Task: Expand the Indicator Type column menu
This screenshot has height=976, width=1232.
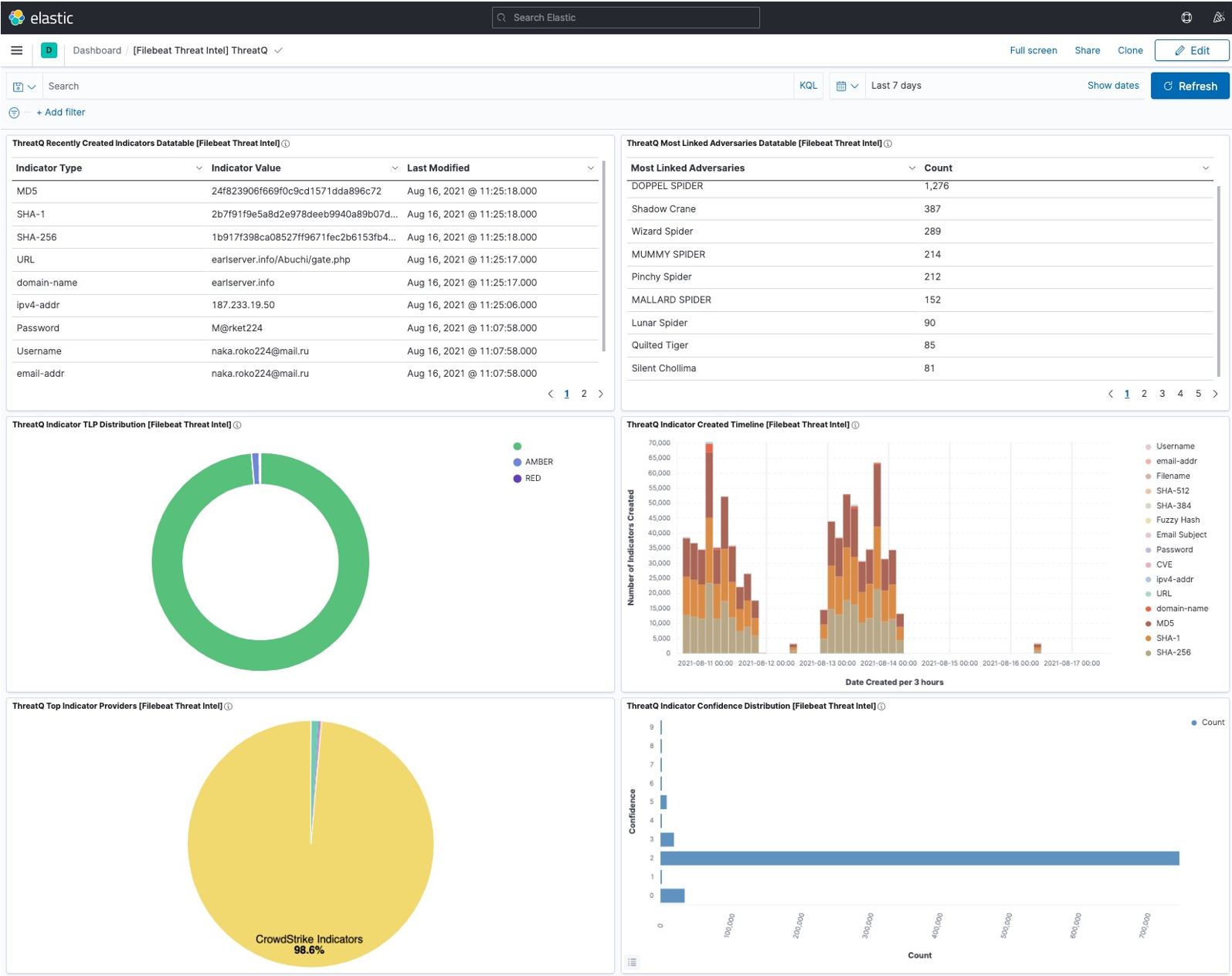Action: click(199, 168)
